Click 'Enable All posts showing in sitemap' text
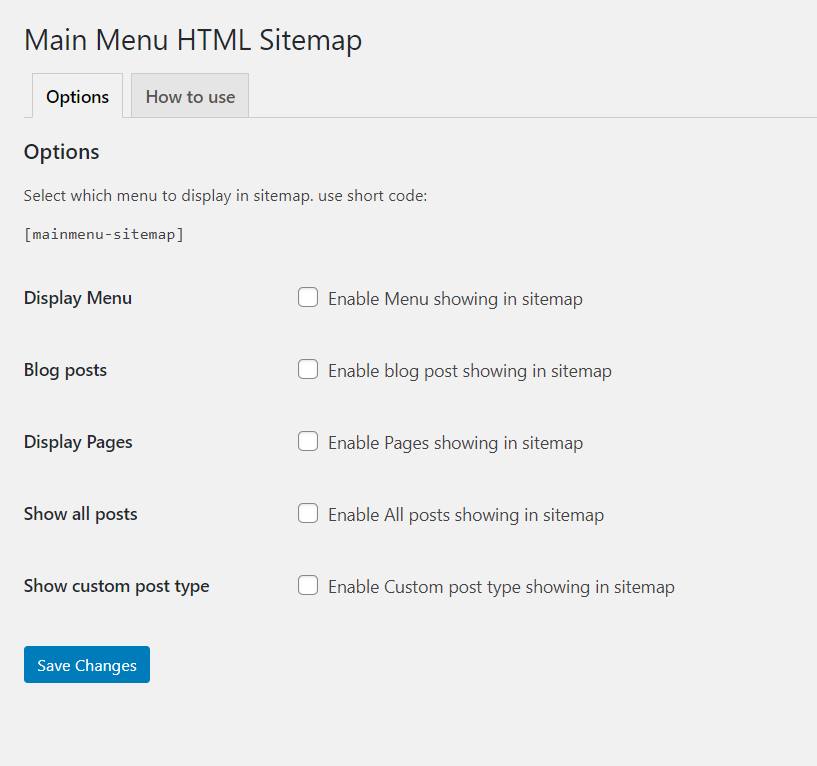Screen dimensions: 817x766 click(x=466, y=515)
